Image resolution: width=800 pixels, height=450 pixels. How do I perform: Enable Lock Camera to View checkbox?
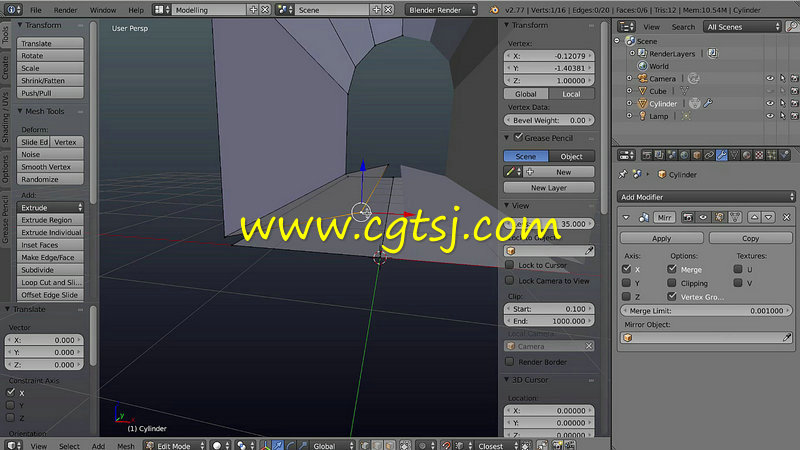tap(509, 281)
